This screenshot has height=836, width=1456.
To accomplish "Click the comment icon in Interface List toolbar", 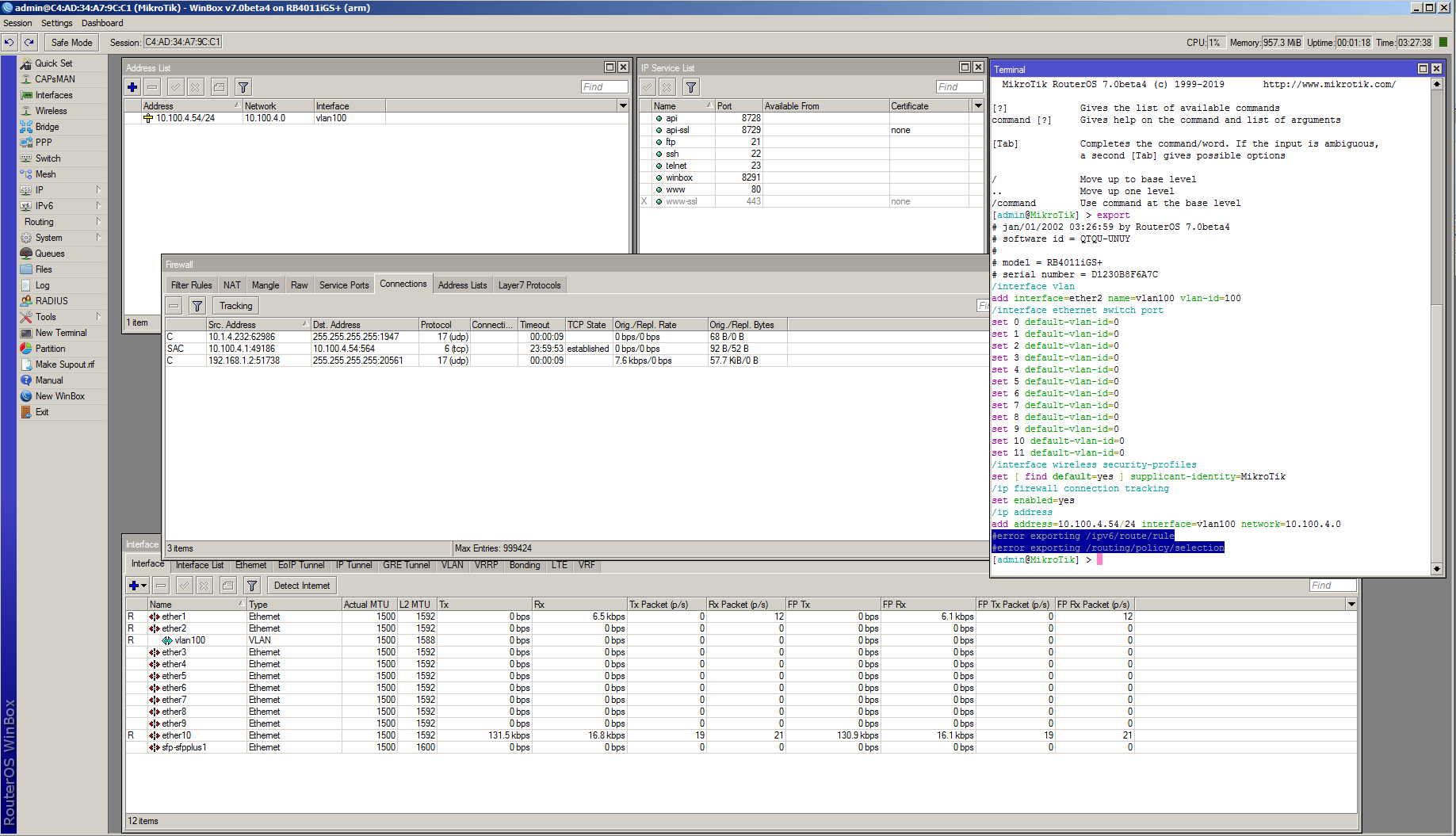I will [228, 586].
